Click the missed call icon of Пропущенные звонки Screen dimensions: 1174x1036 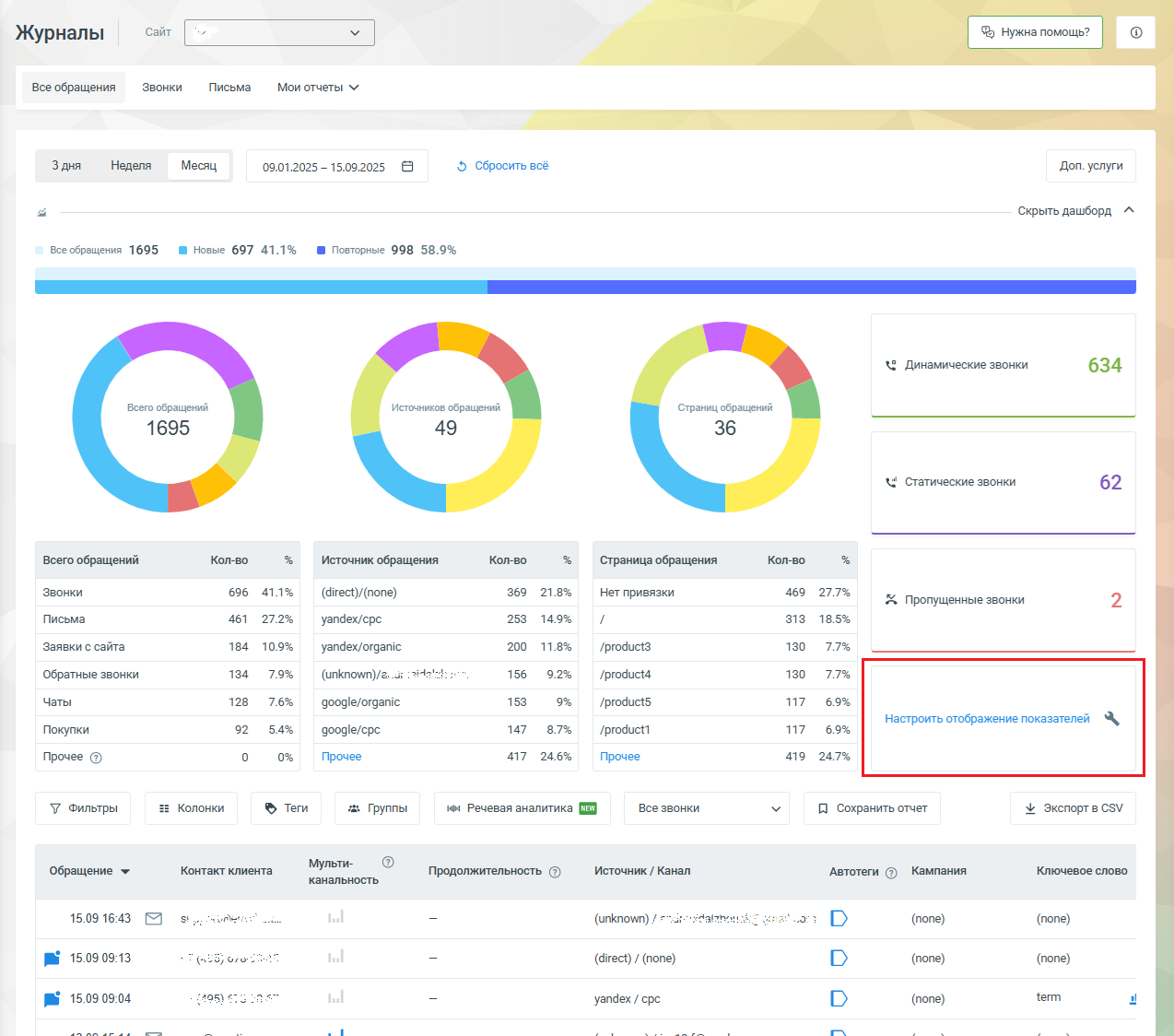(890, 600)
